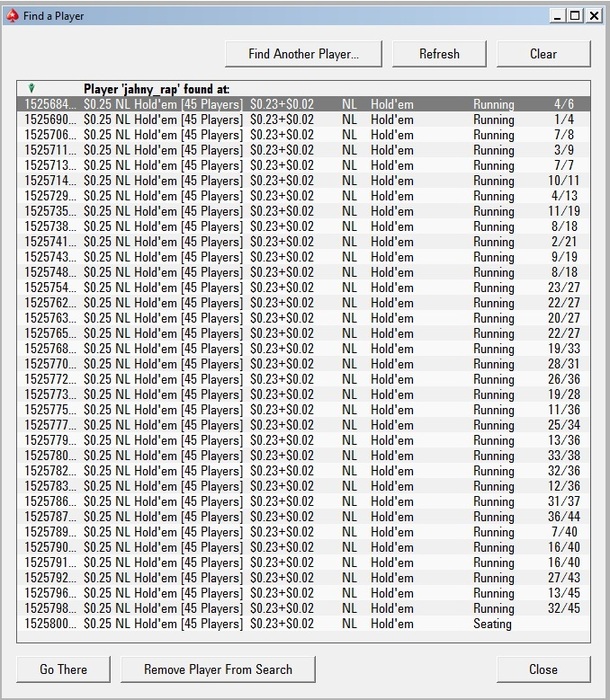This screenshot has height=700, width=610.
Task: Select tournament row 1525789
Action: pos(304,532)
